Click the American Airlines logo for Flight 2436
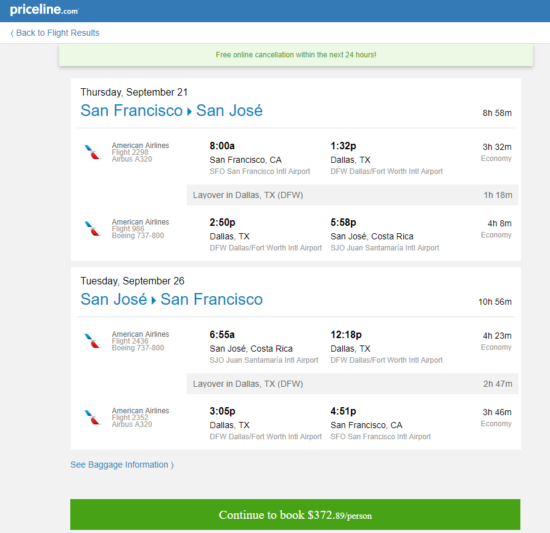 93,341
